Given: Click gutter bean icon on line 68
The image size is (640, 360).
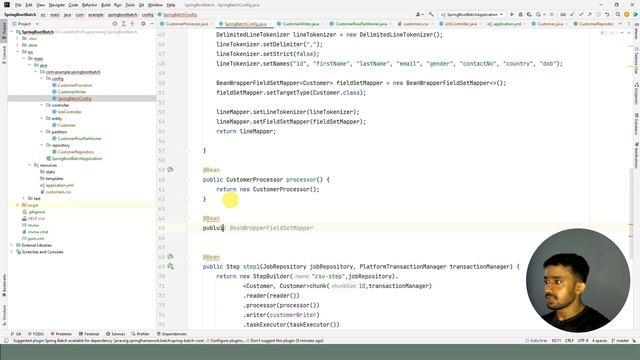Looking at the screenshot, I should [x=170, y=256].
